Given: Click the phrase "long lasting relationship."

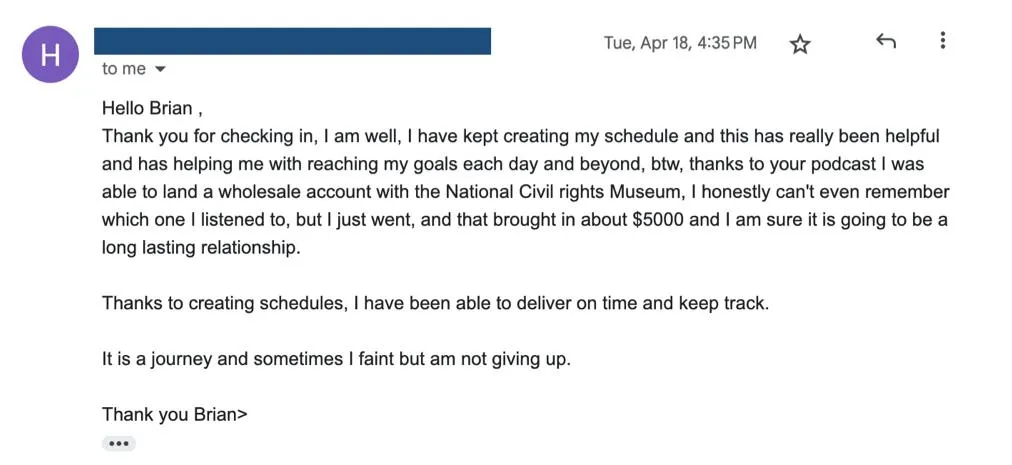Looking at the screenshot, I should [201, 248].
